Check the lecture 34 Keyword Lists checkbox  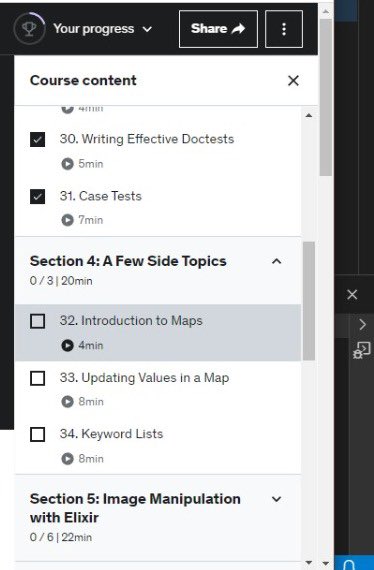click(37, 434)
